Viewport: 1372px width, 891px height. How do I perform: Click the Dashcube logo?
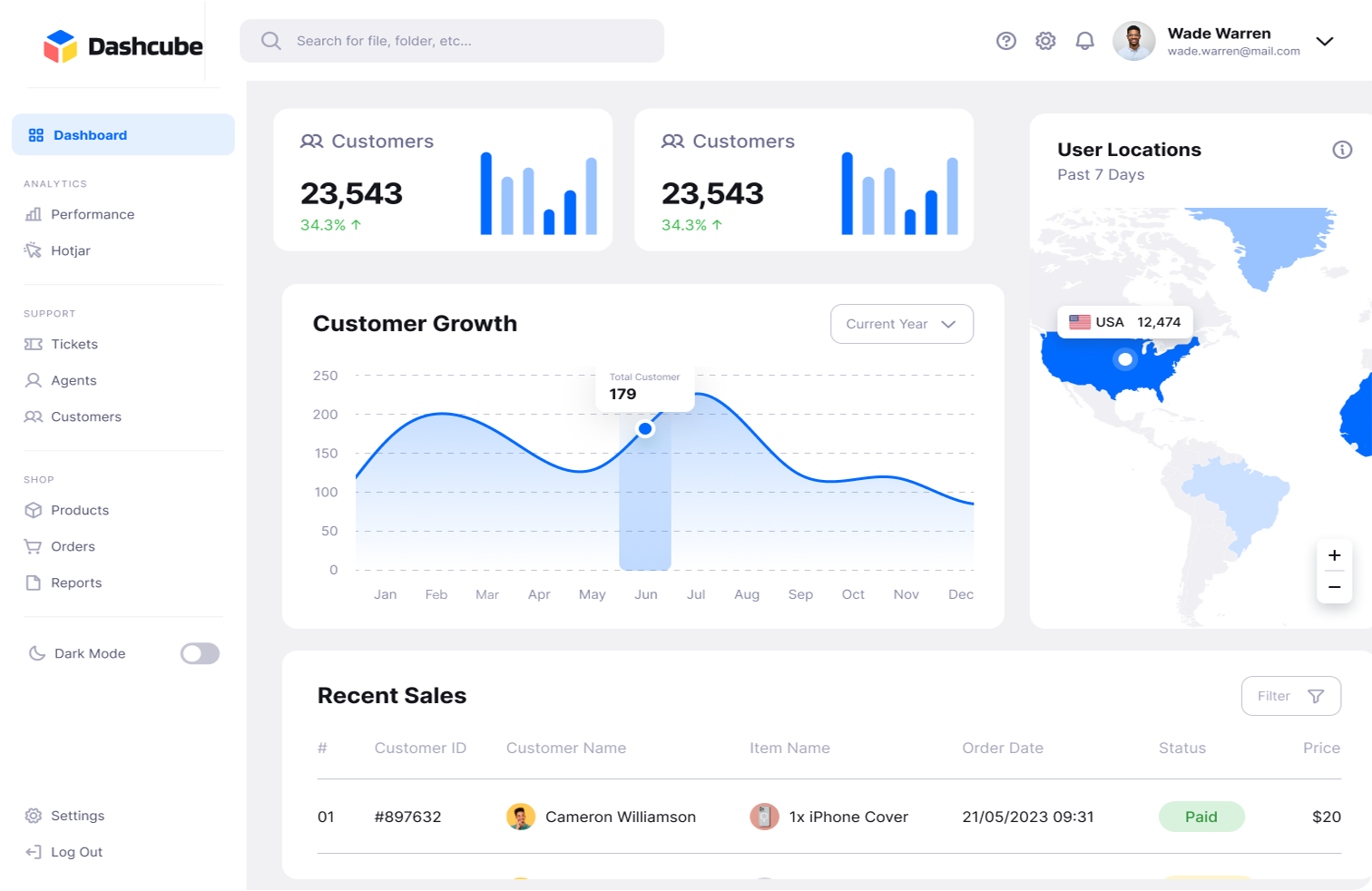point(123,46)
